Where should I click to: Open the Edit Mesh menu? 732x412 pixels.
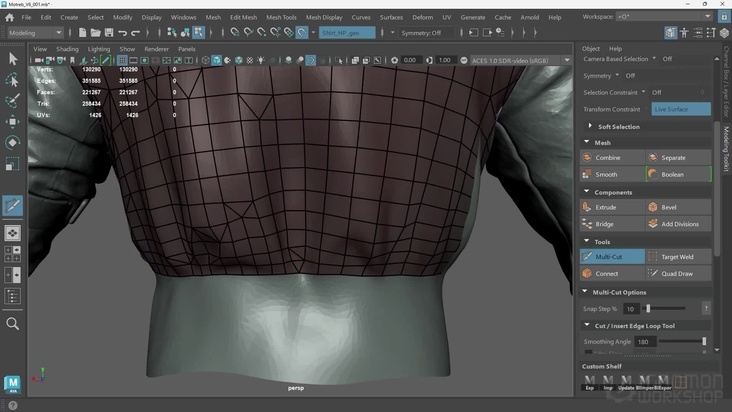tap(243, 17)
